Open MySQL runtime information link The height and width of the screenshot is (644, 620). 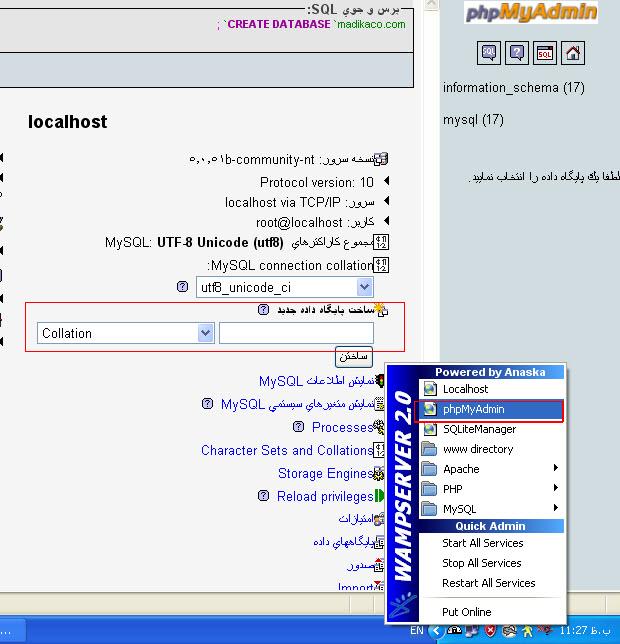(x=316, y=381)
